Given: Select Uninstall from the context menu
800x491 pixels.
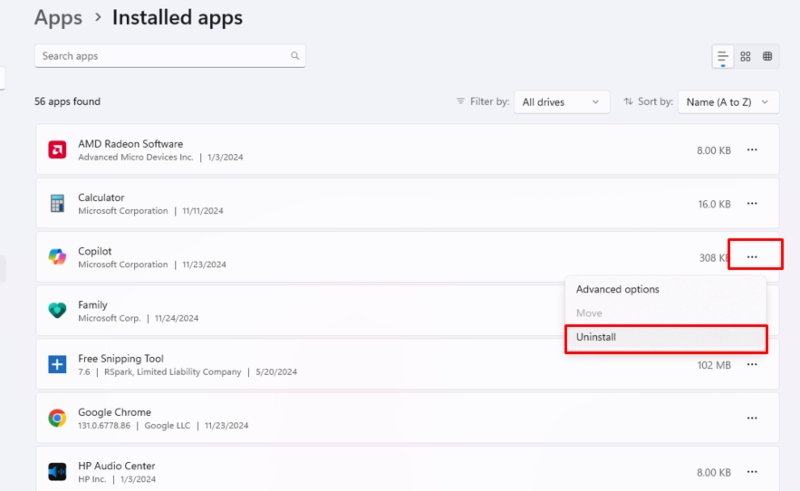Looking at the screenshot, I should point(666,337).
